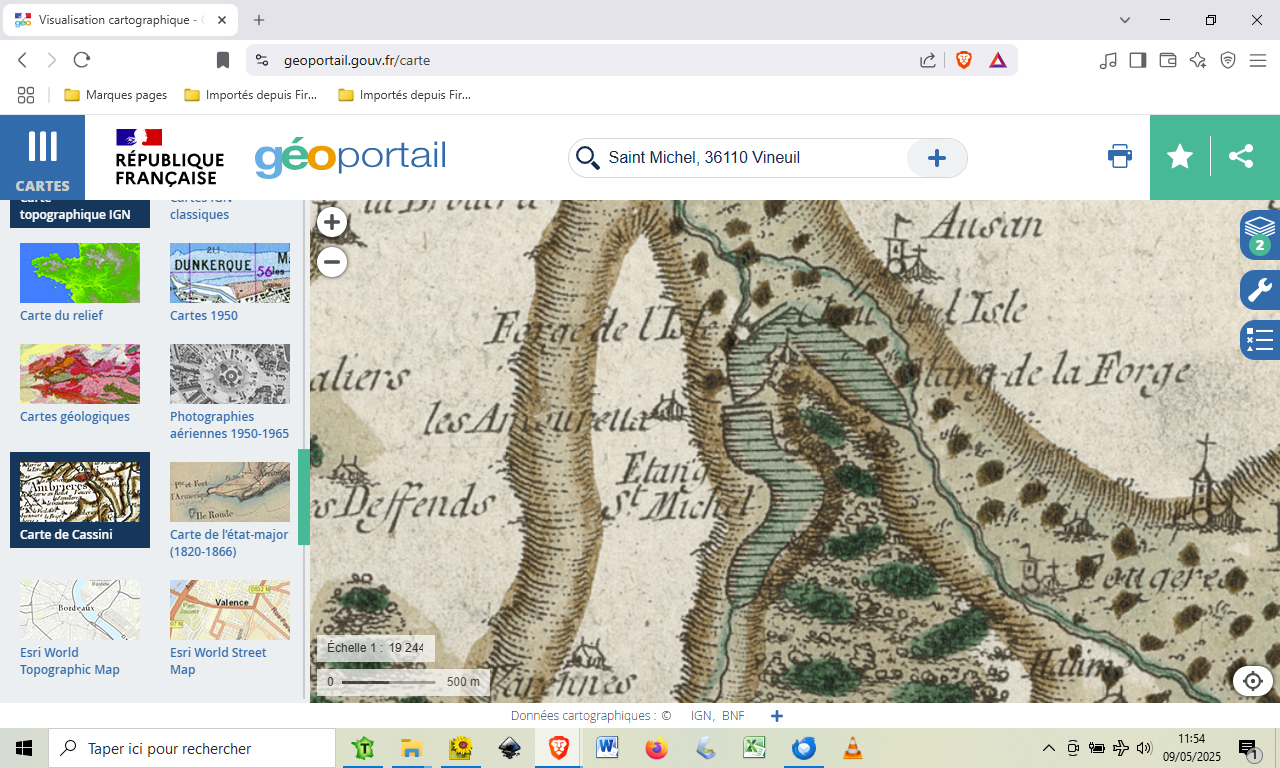Screen dimensions: 1280x768
Task: Select Carte de l'état-major thumbnail
Action: point(230,492)
